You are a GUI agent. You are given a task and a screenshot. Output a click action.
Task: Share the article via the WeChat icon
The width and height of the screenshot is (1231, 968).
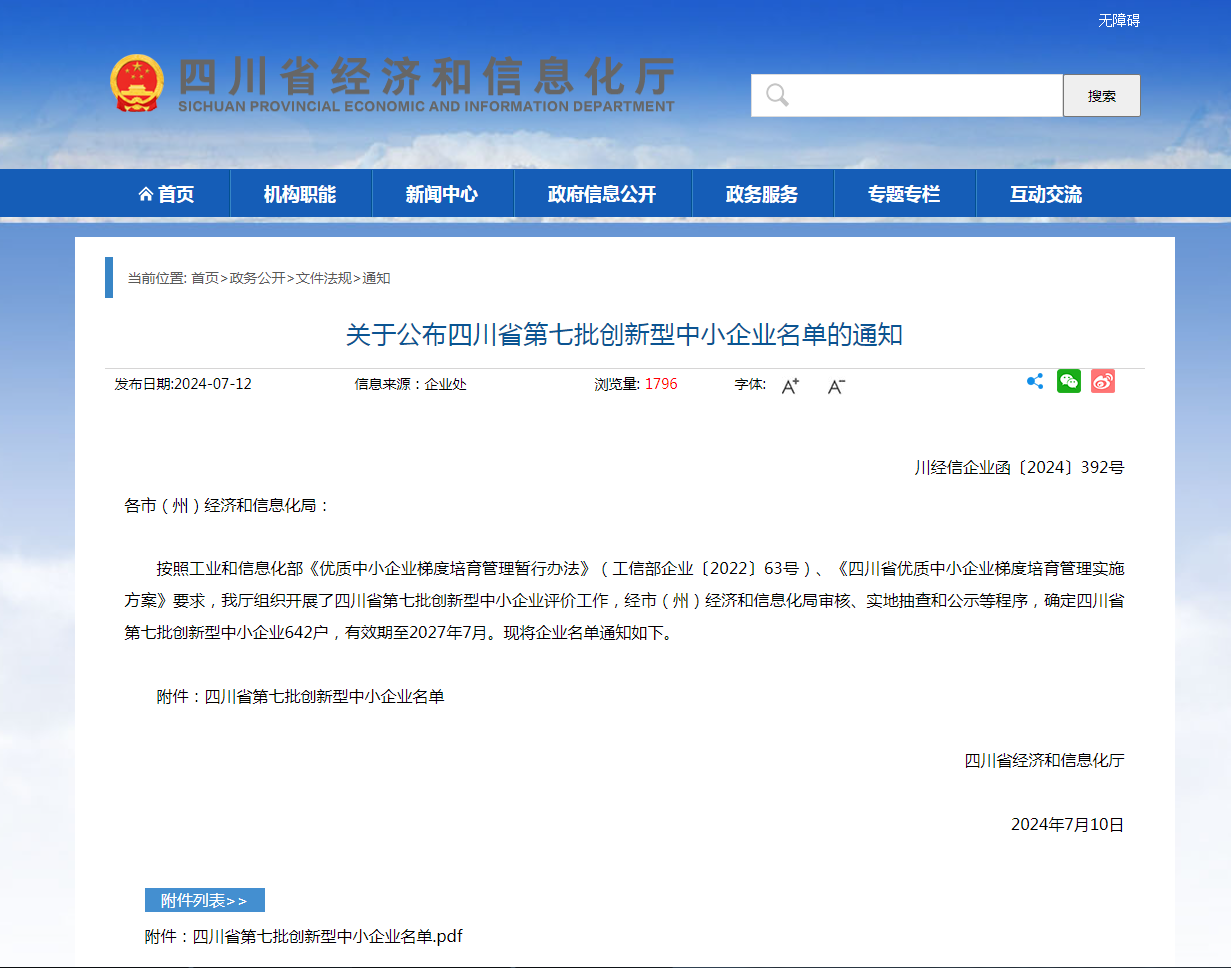click(x=1068, y=381)
